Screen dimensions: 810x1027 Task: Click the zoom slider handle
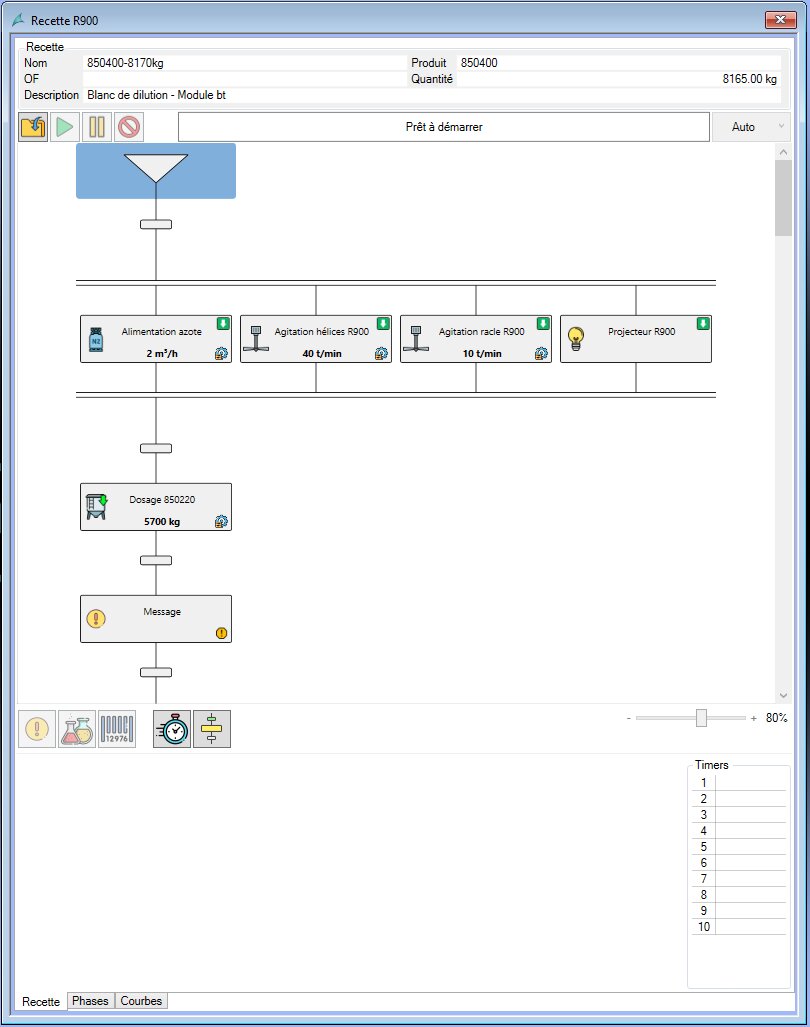click(x=702, y=718)
